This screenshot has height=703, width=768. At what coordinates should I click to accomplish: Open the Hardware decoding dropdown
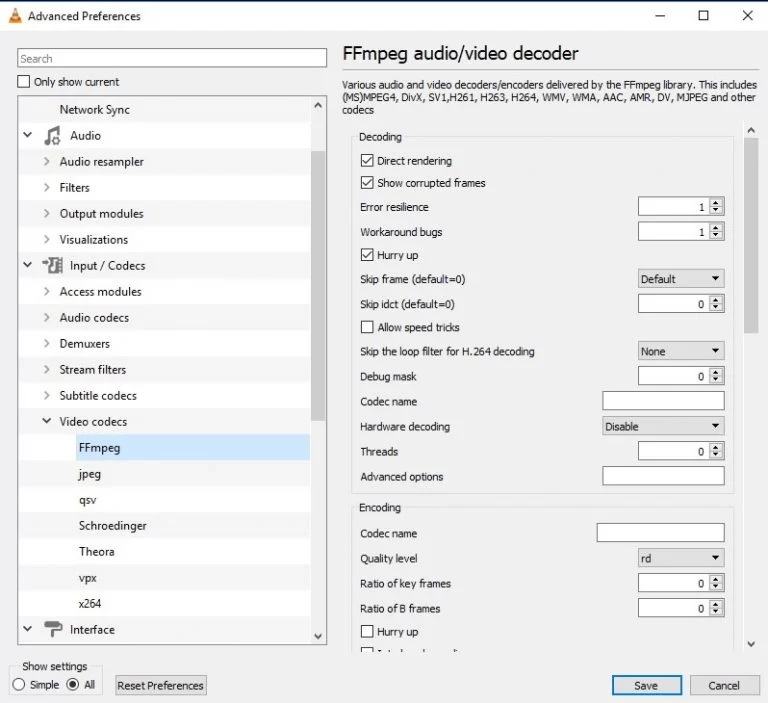(662, 426)
